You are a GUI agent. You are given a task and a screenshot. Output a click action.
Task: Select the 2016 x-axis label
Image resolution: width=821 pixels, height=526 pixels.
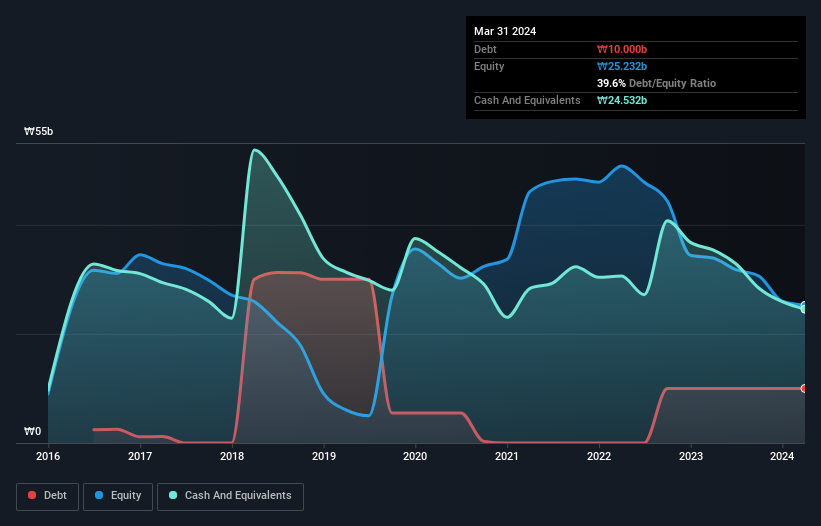pyautogui.click(x=48, y=456)
